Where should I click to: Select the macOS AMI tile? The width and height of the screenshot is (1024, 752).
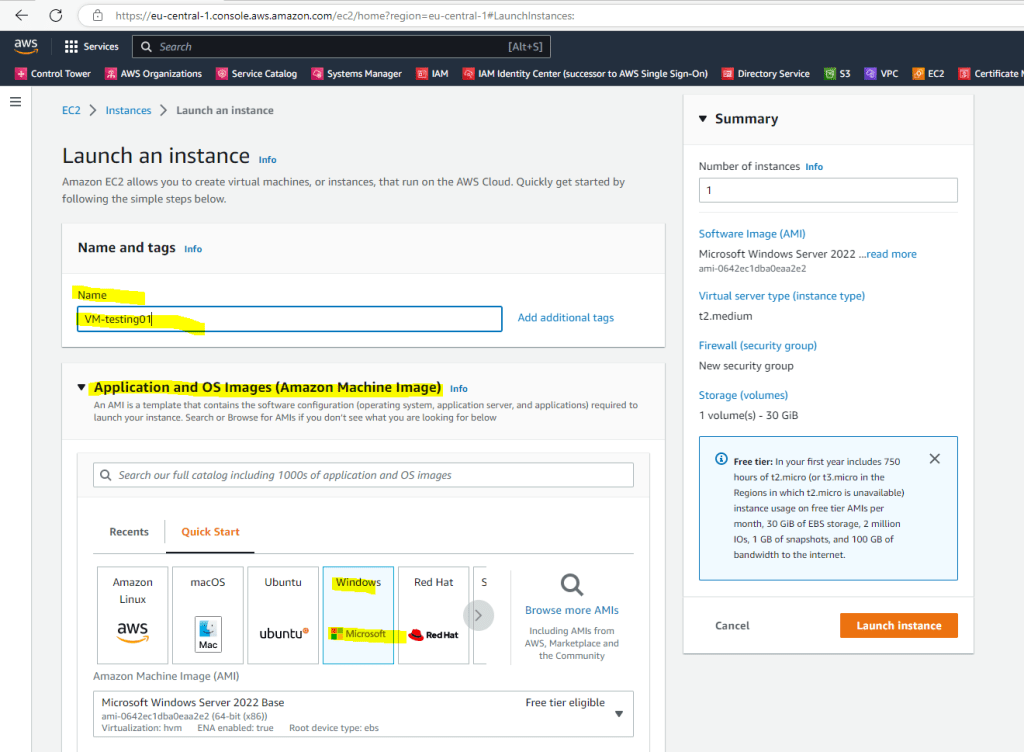208,615
